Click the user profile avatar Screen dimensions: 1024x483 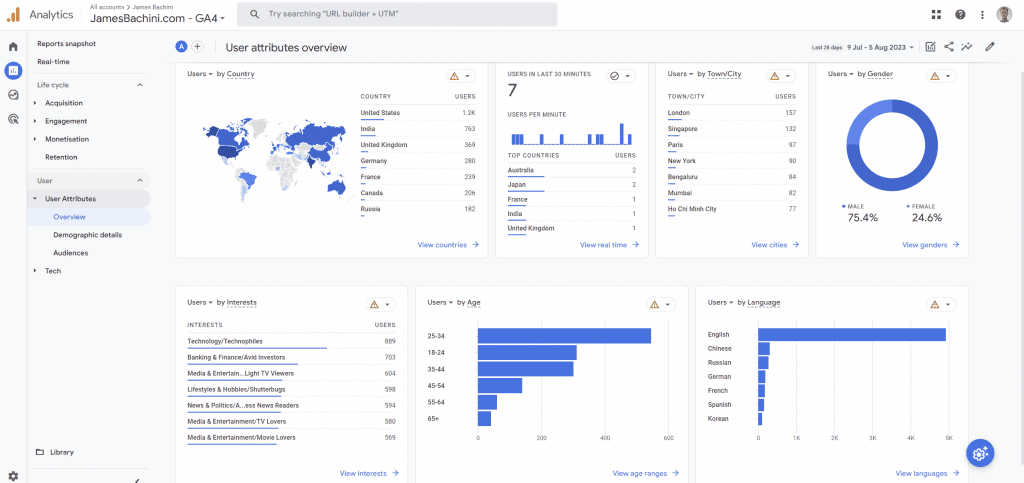click(1004, 14)
